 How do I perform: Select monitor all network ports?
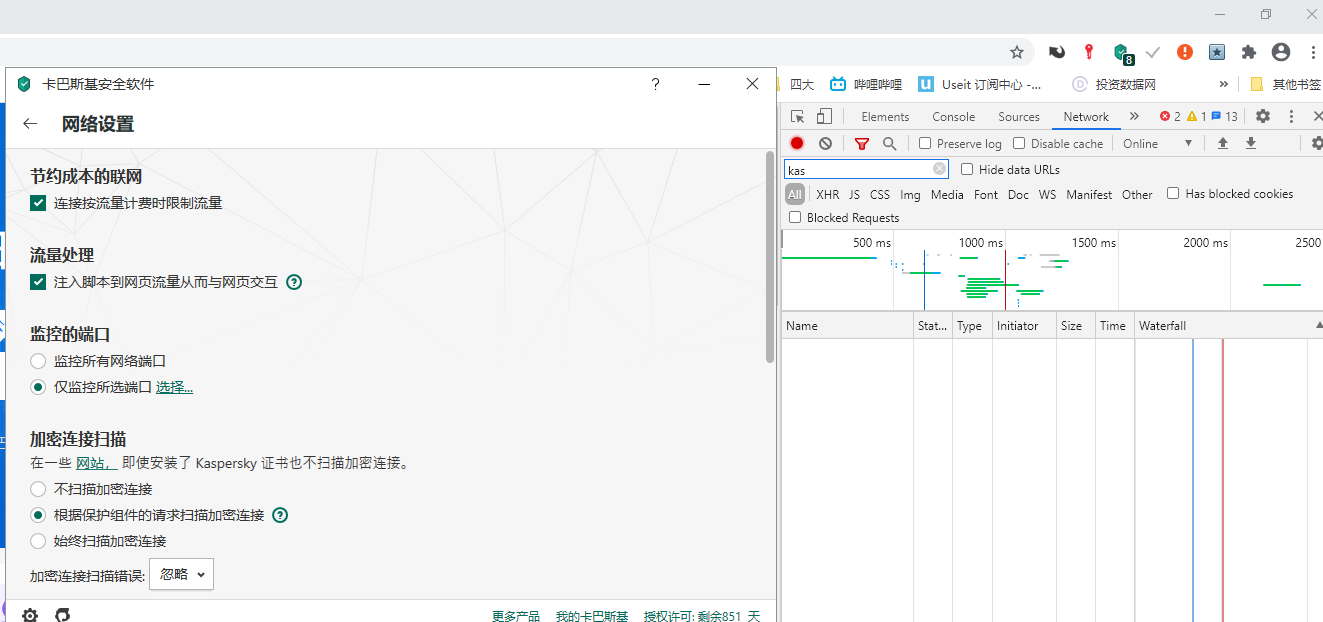pos(38,361)
